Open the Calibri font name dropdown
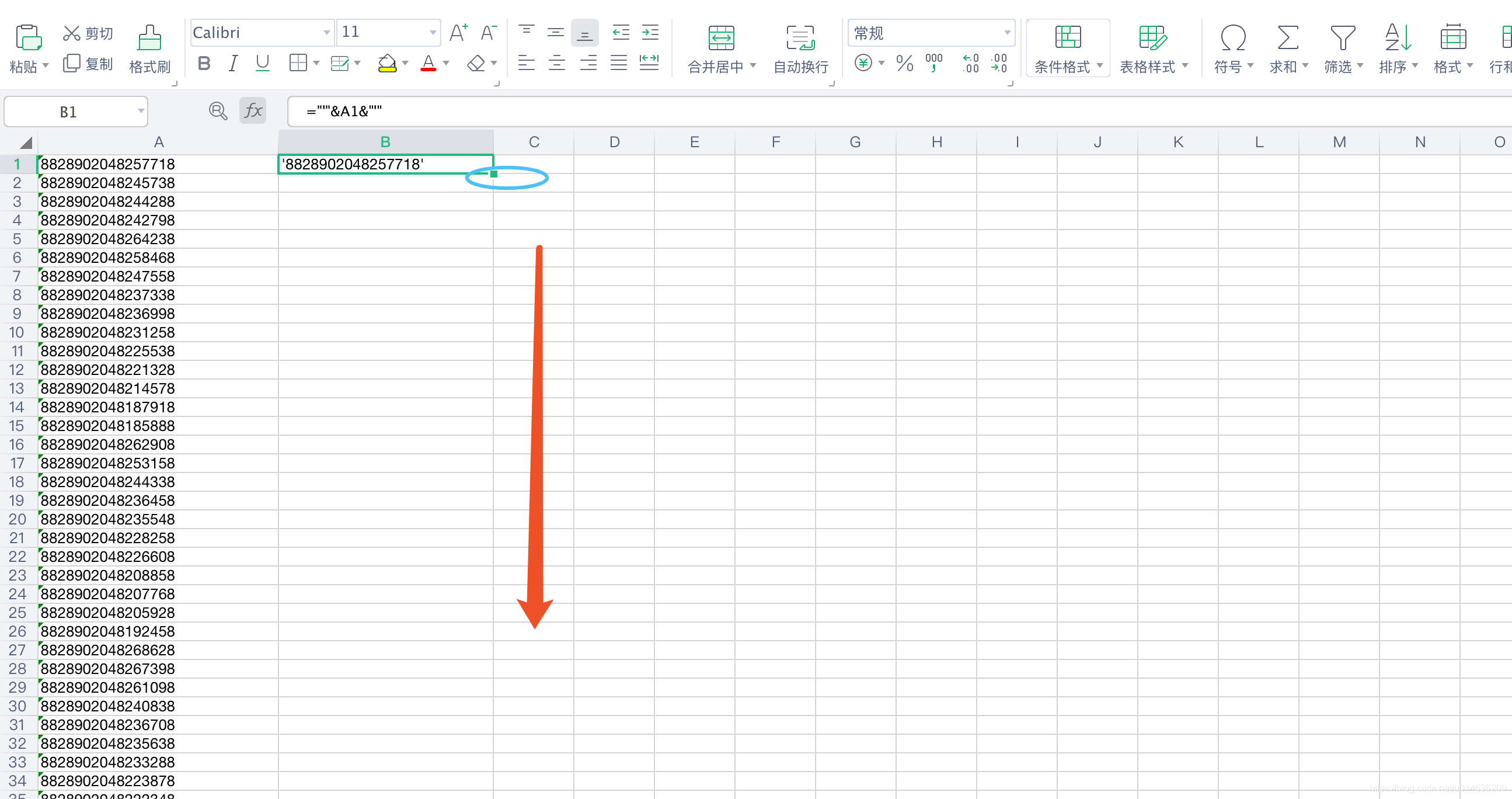 click(x=326, y=33)
